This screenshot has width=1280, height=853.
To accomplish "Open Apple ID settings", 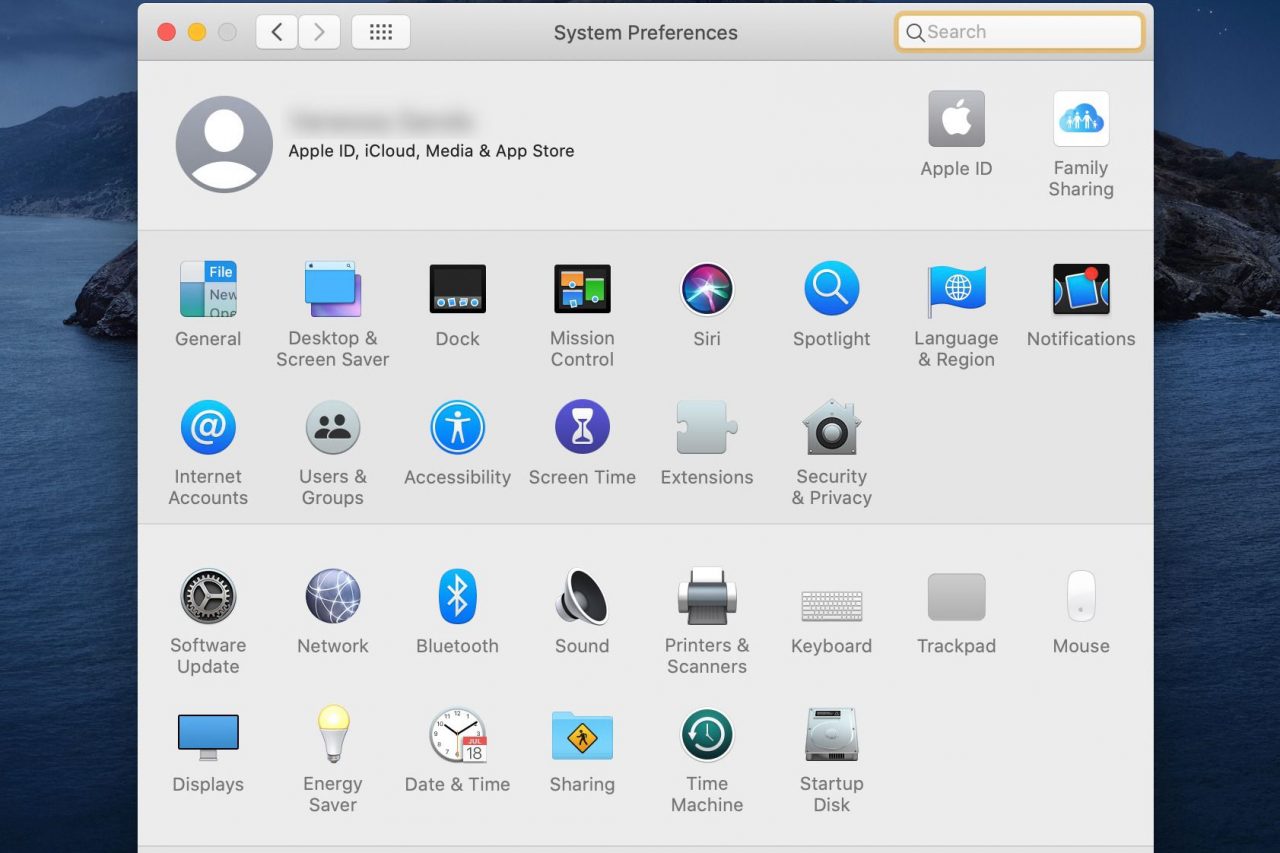I will point(956,118).
